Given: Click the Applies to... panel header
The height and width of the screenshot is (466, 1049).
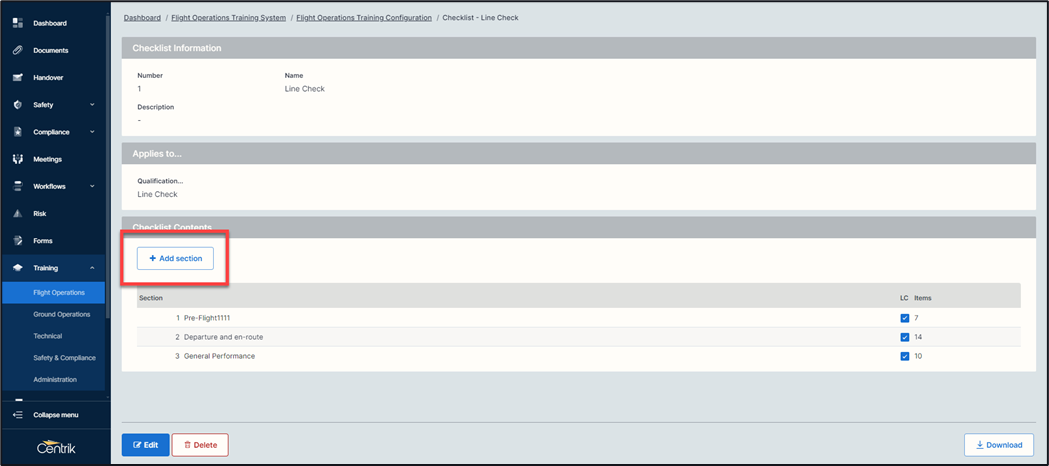Looking at the screenshot, I should pos(579,154).
